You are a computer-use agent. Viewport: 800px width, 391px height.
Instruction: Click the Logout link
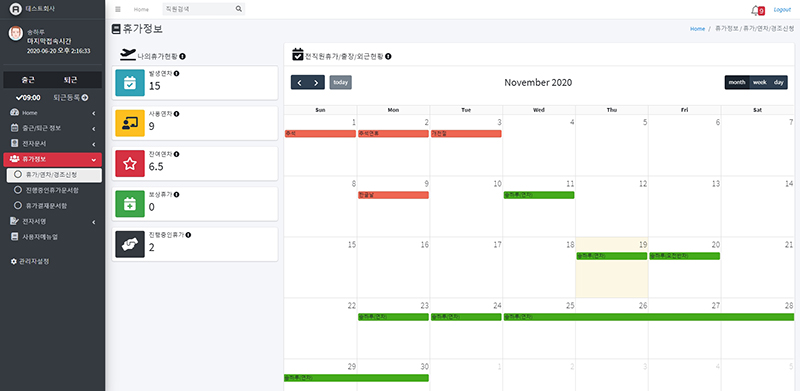click(x=782, y=10)
